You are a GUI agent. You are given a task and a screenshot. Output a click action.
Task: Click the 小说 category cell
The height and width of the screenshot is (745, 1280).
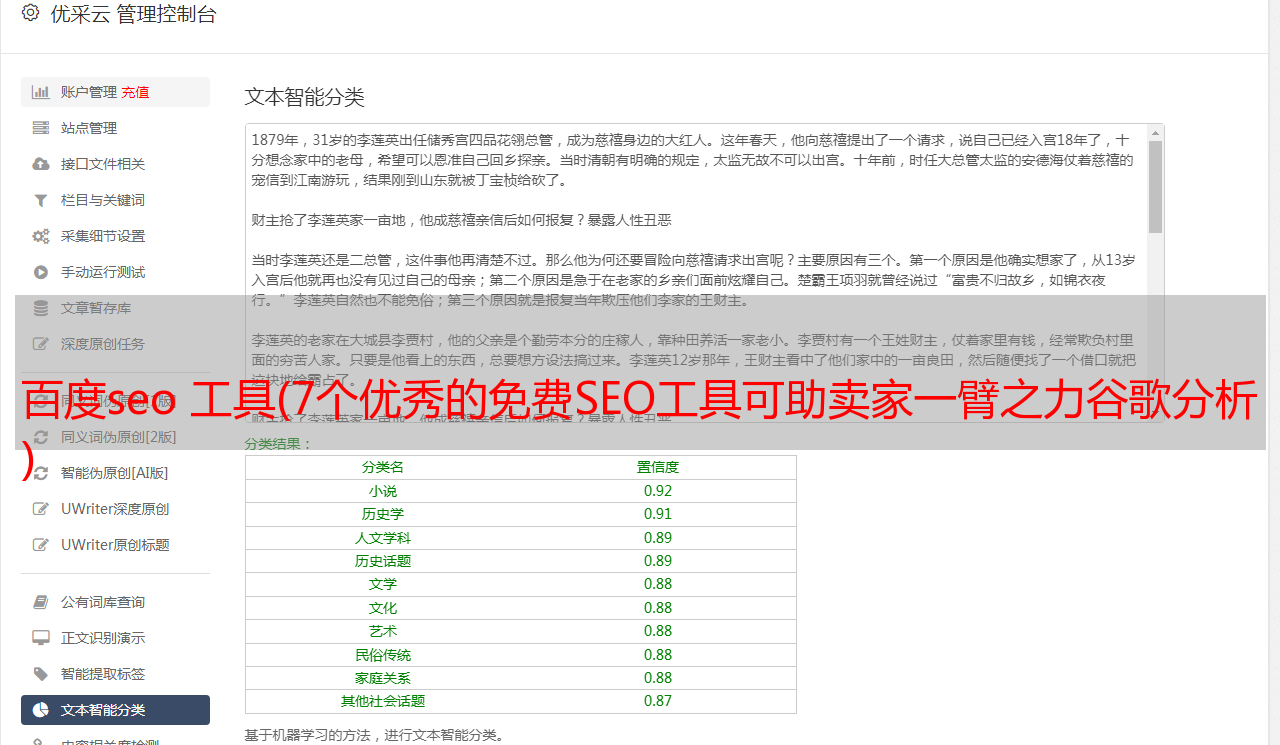click(383, 491)
